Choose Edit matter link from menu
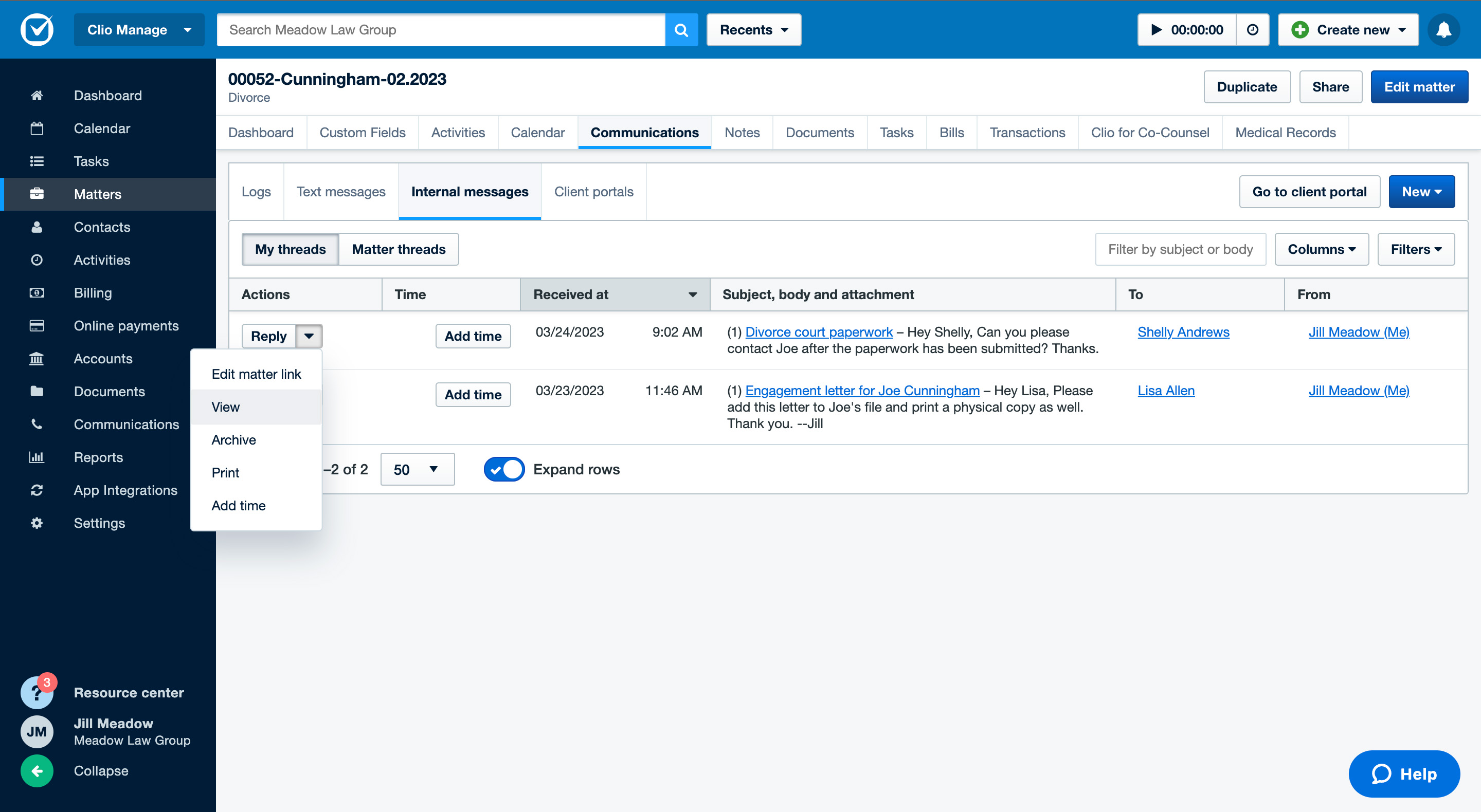Screen dimensions: 1481x812 click(257, 374)
